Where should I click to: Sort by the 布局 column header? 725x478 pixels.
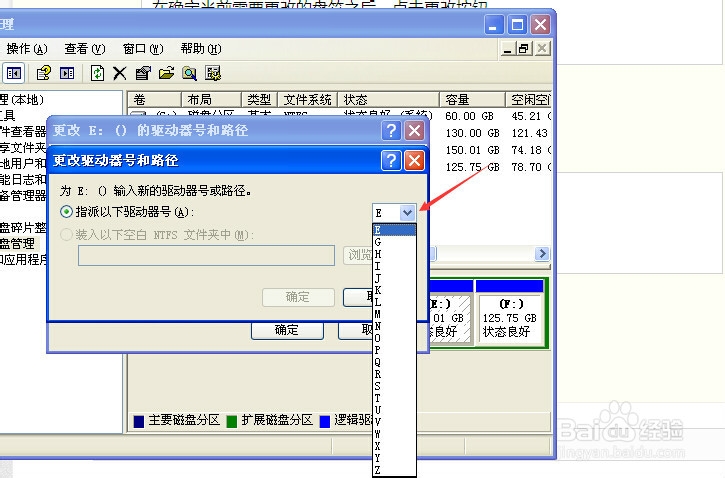(211, 99)
